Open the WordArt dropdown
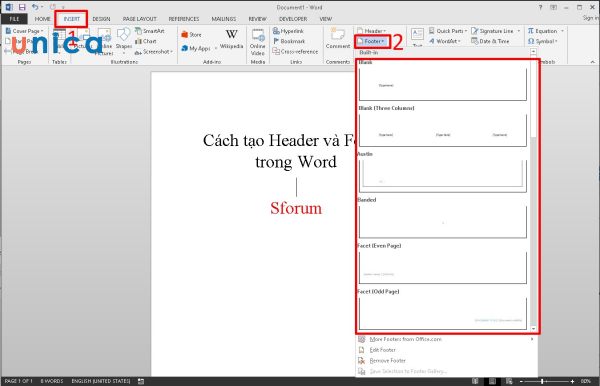The image size is (600, 386). [445, 41]
